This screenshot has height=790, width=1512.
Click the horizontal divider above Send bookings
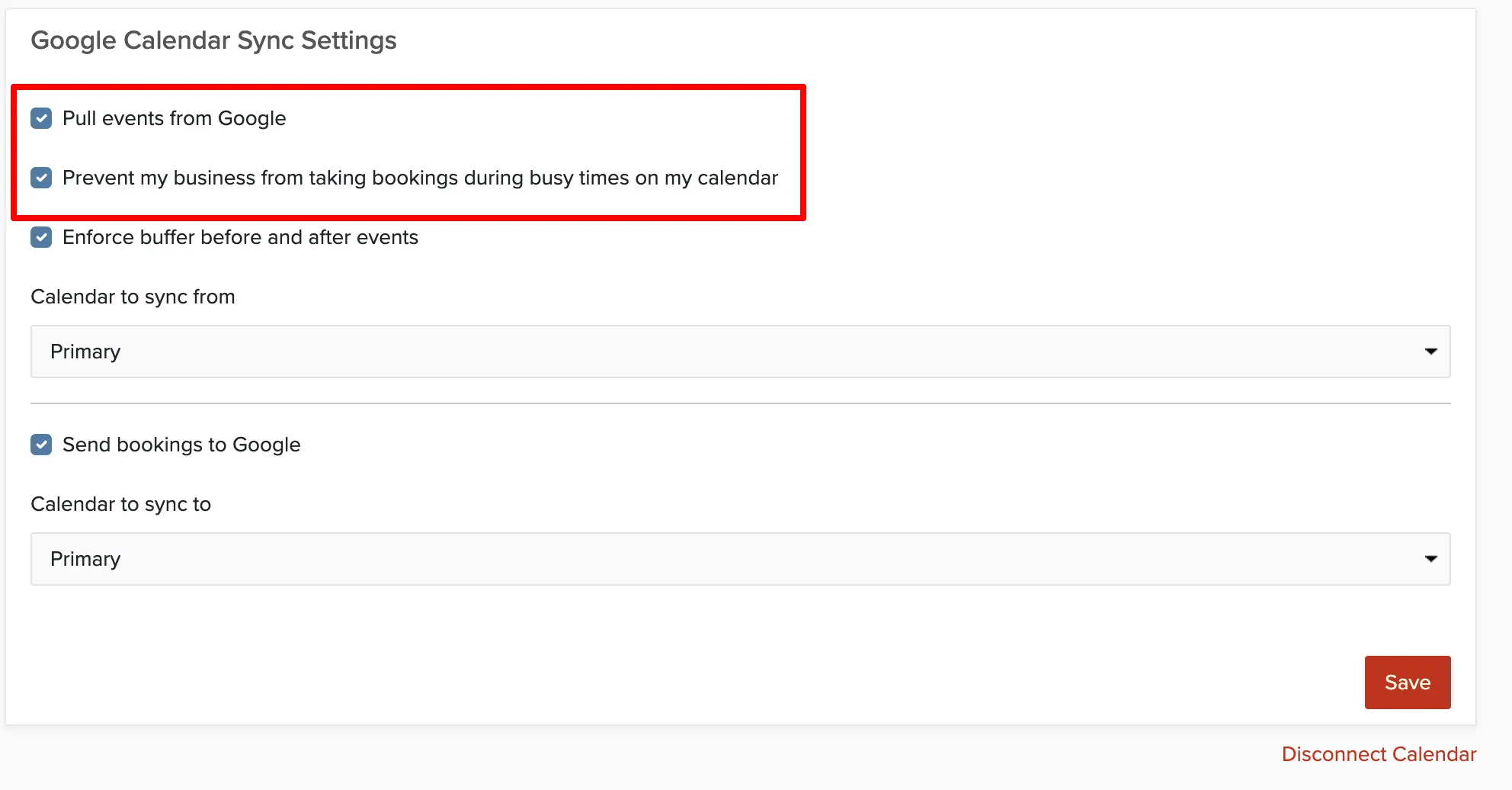740,403
